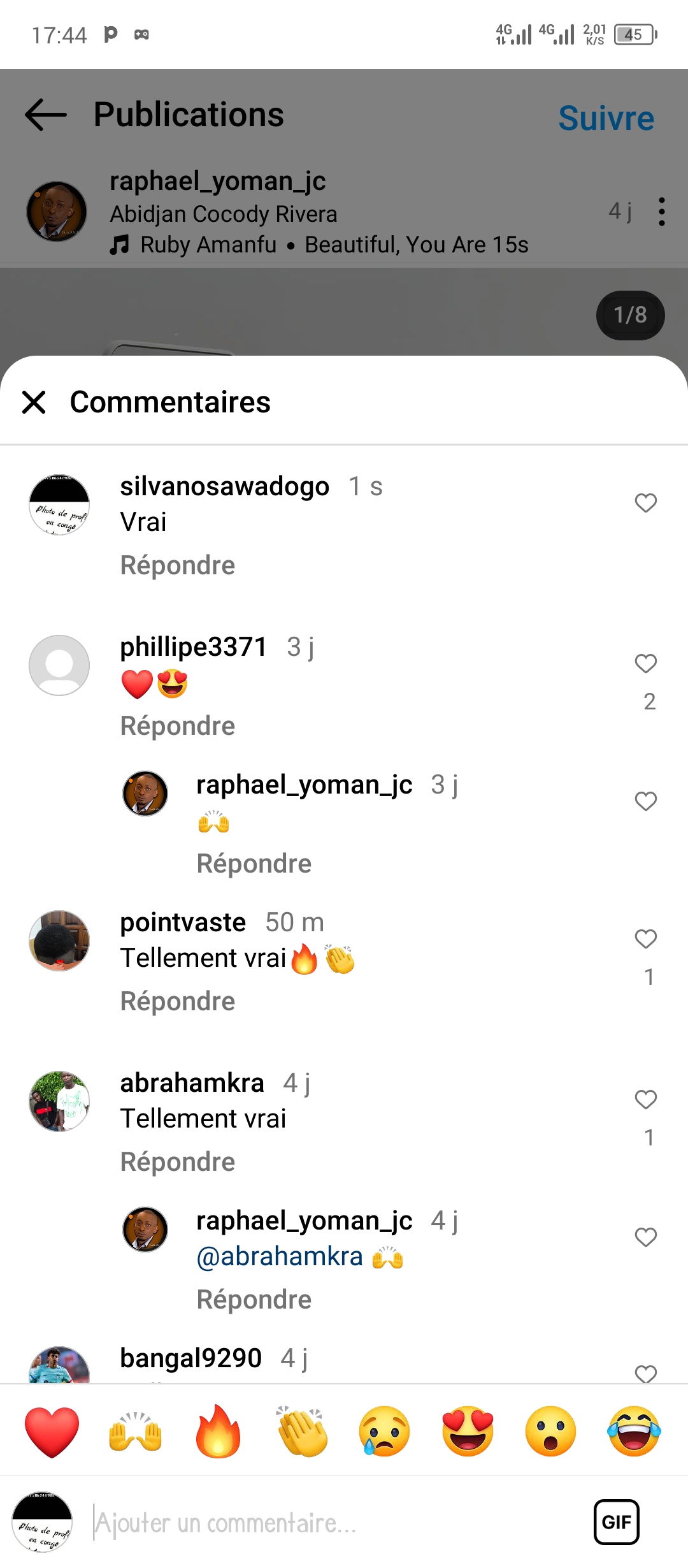Open silvanosawadogo's profile picture
The image size is (688, 1568).
(59, 505)
